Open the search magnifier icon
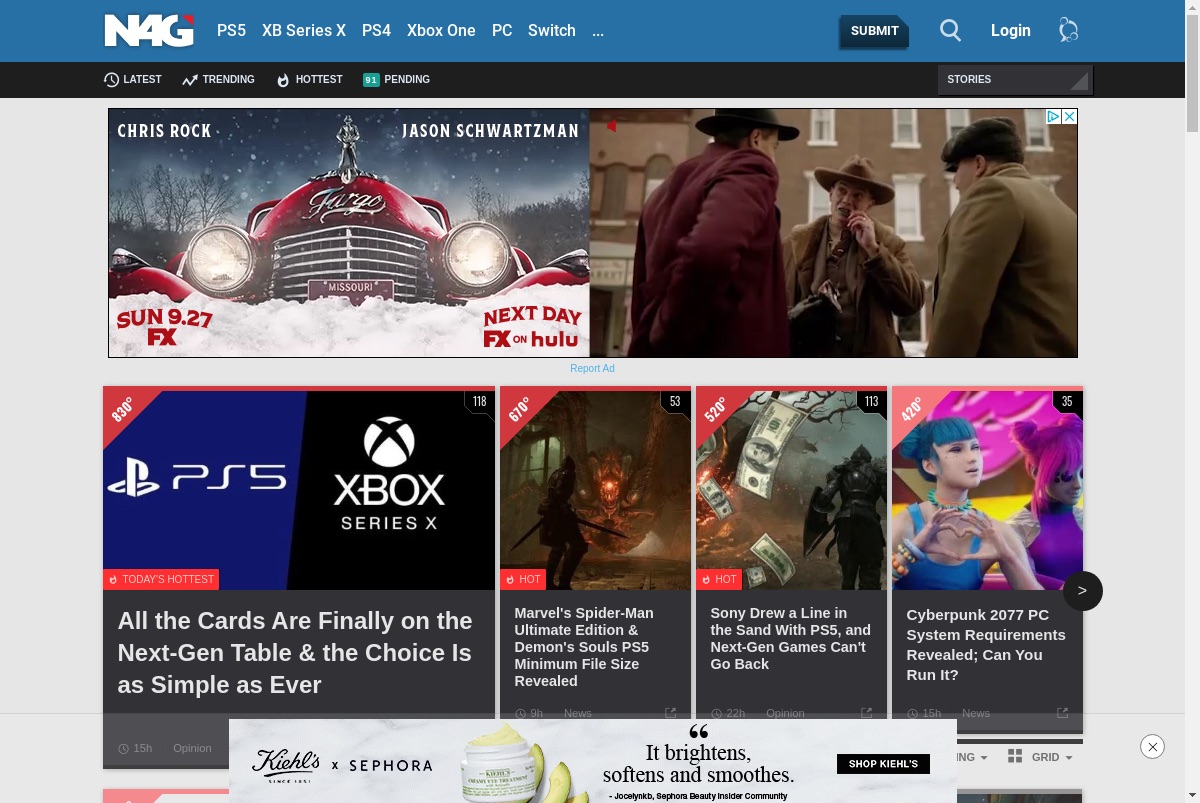This screenshot has height=803, width=1200. tap(950, 31)
